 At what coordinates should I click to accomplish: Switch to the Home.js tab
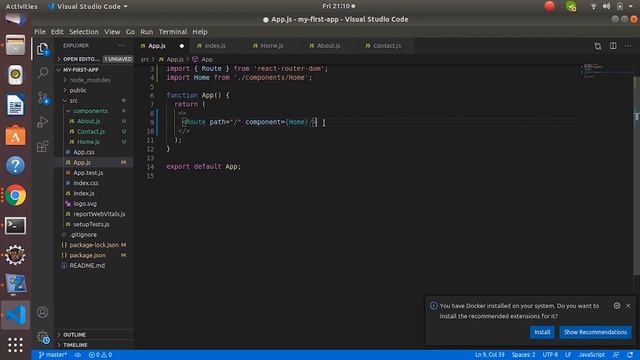[272, 46]
